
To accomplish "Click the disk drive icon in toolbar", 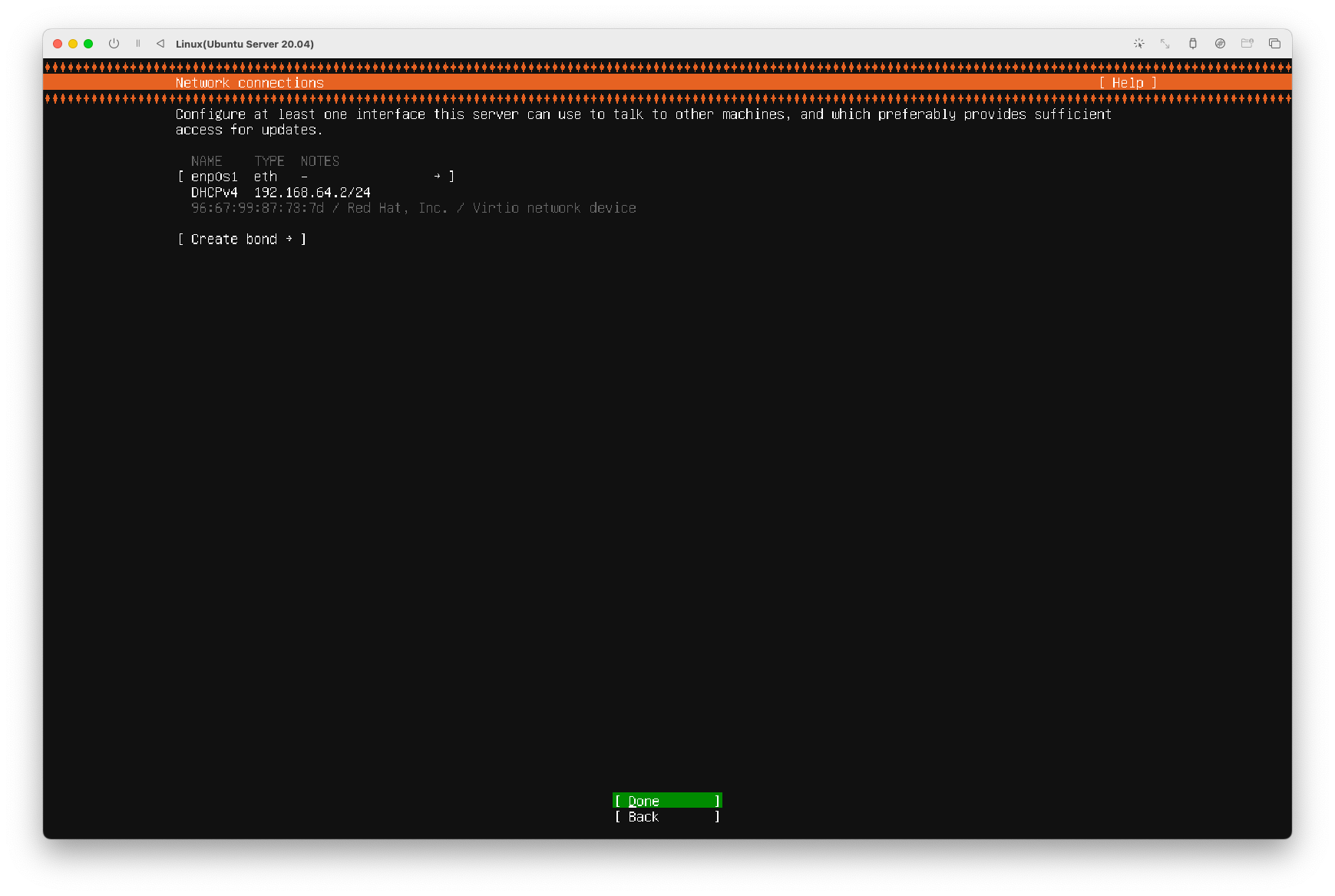I will coord(1220,44).
